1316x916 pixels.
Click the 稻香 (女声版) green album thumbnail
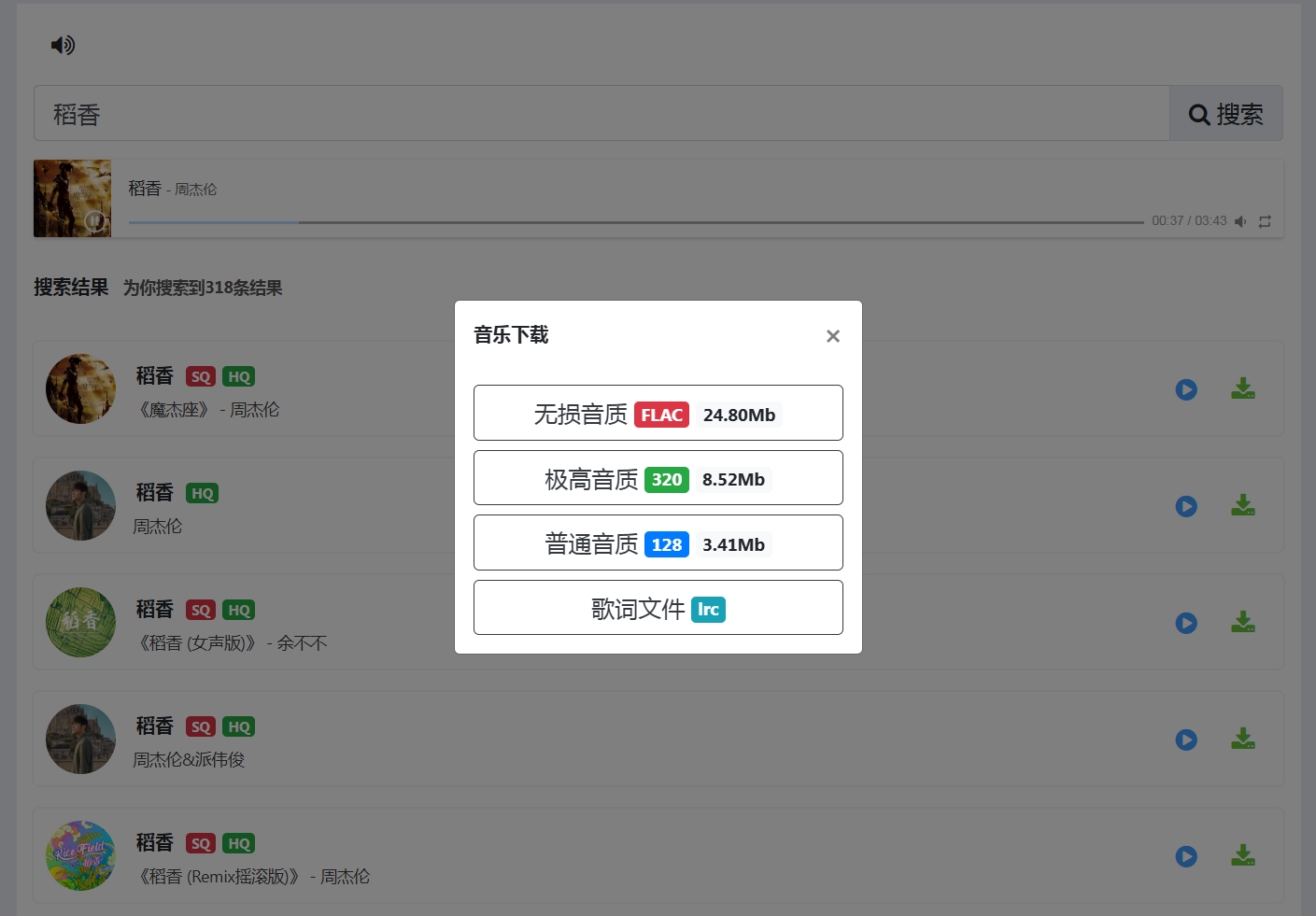[80, 622]
